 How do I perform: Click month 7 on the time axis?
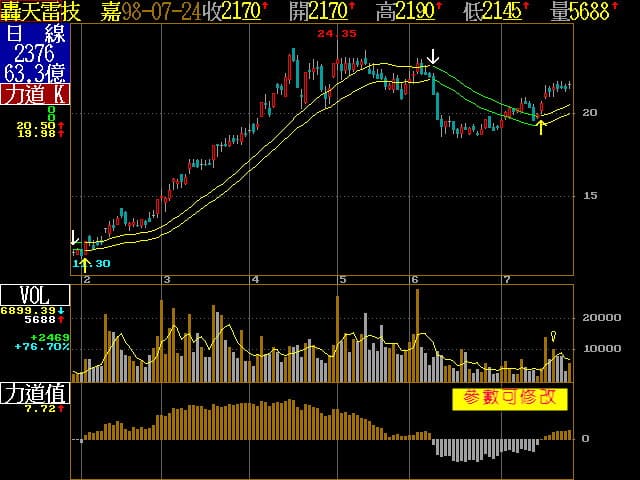[x=507, y=279]
